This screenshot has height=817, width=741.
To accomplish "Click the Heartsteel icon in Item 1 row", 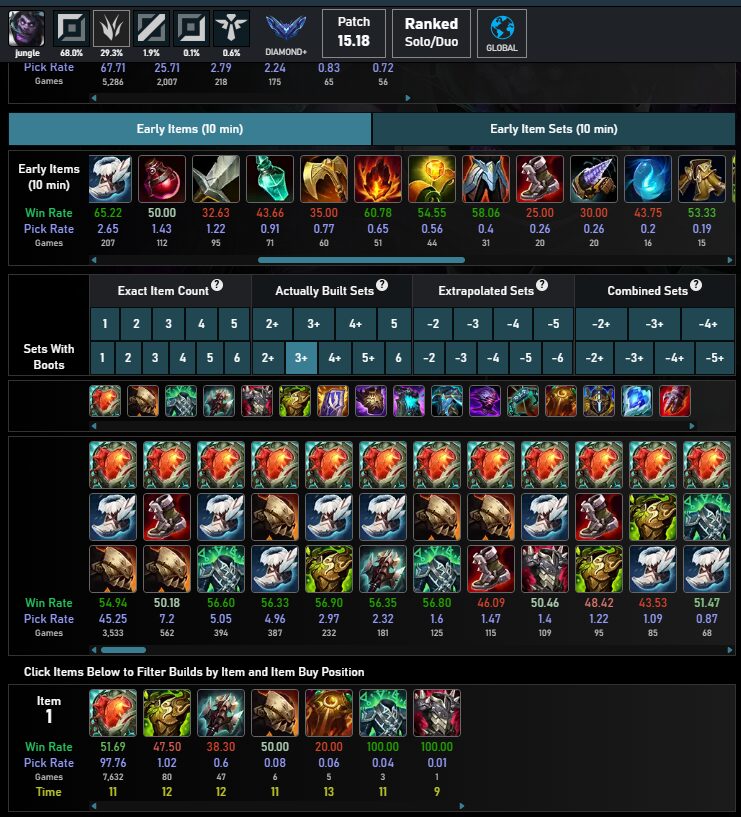I will click(113, 713).
